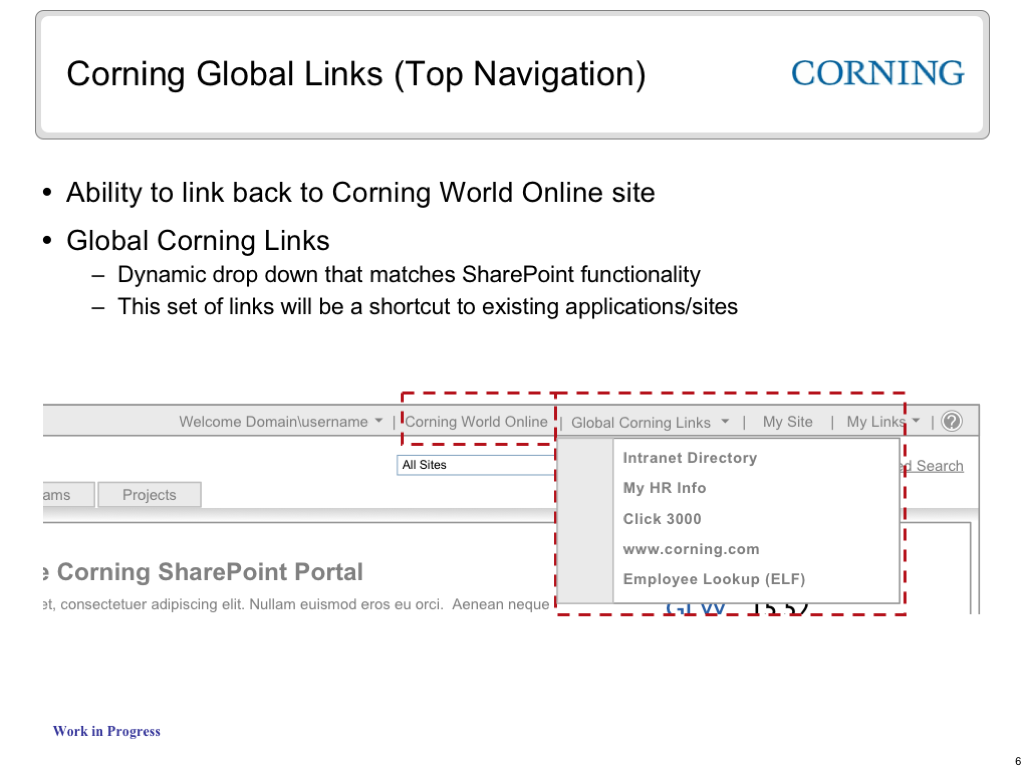Select Click 3000 in the dropdown
This screenshot has height=768, width=1024.
662,519
